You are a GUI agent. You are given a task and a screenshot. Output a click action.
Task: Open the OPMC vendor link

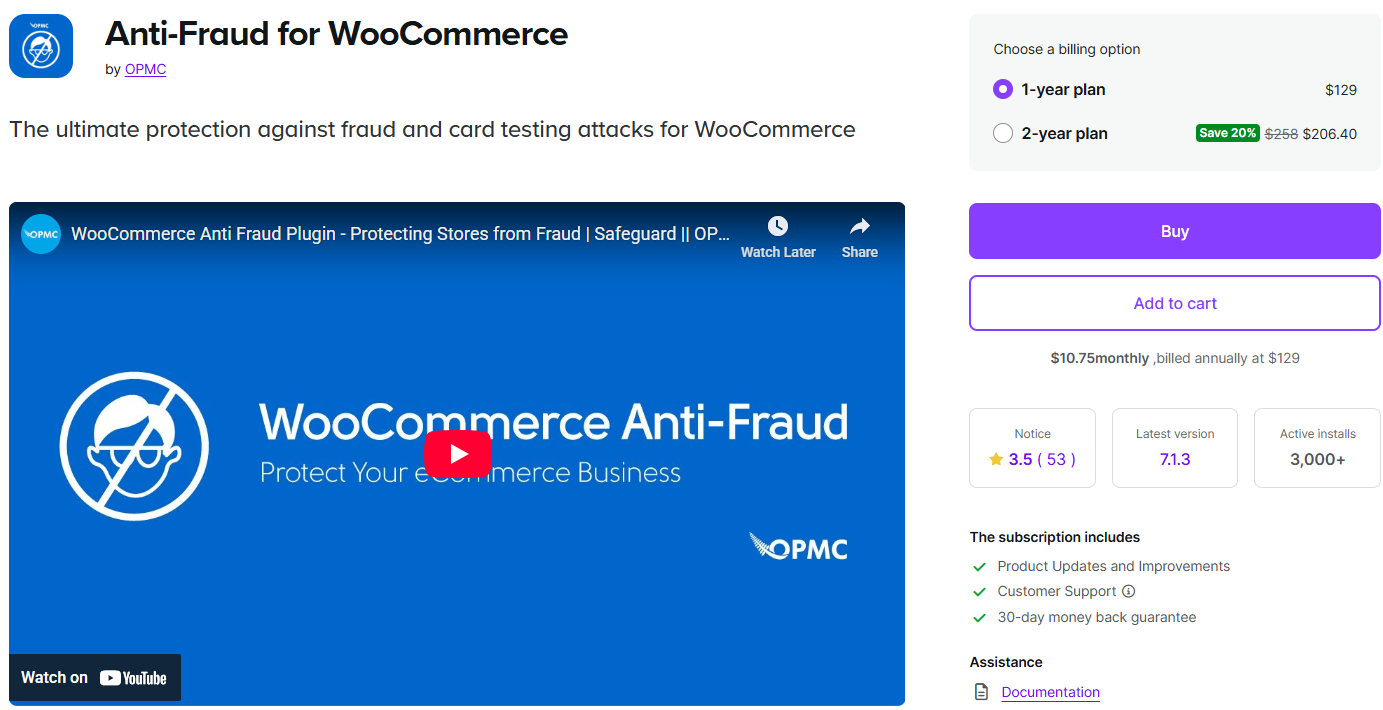tap(145, 69)
